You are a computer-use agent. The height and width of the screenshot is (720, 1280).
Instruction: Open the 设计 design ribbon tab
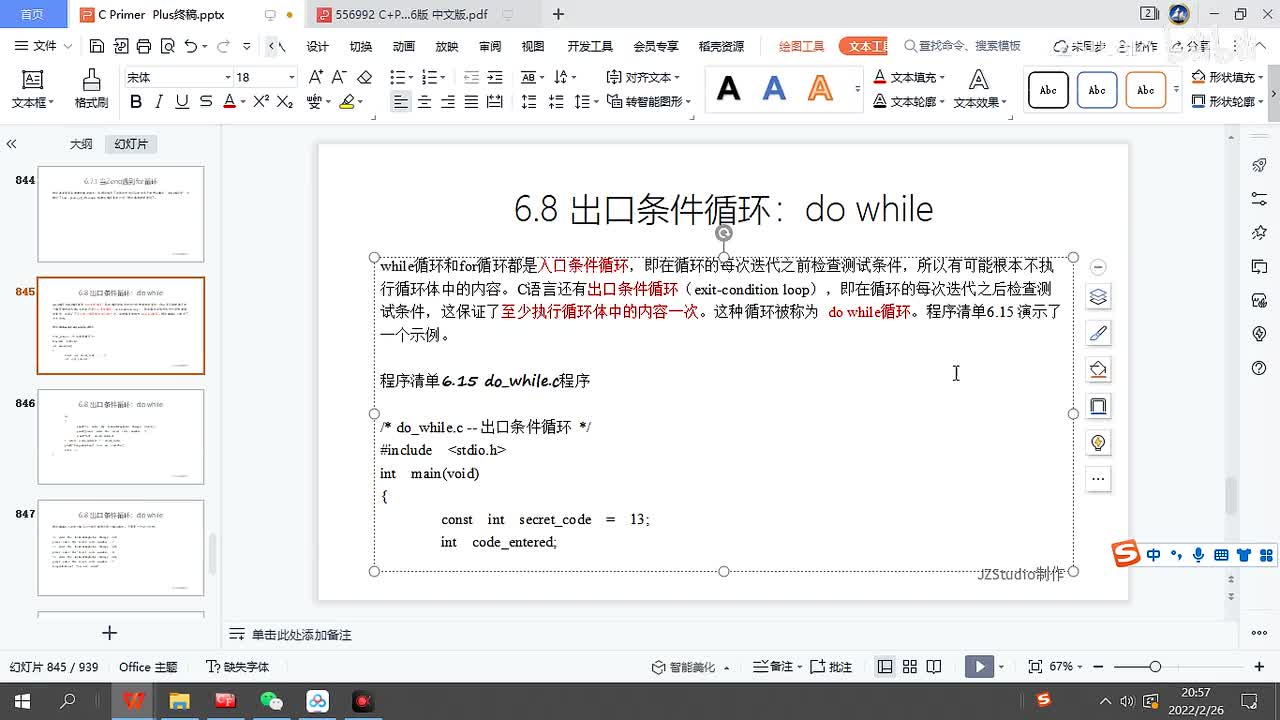point(317,46)
